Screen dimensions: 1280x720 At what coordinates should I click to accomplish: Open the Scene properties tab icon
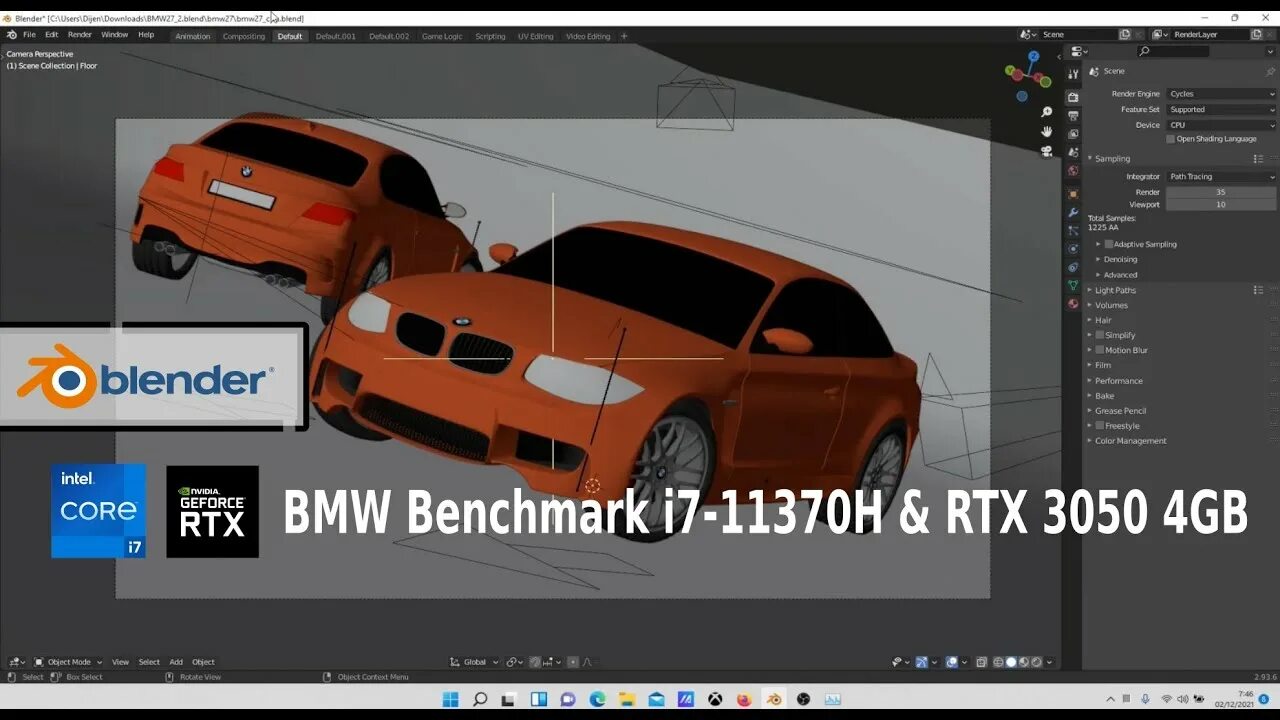[x=1073, y=153]
